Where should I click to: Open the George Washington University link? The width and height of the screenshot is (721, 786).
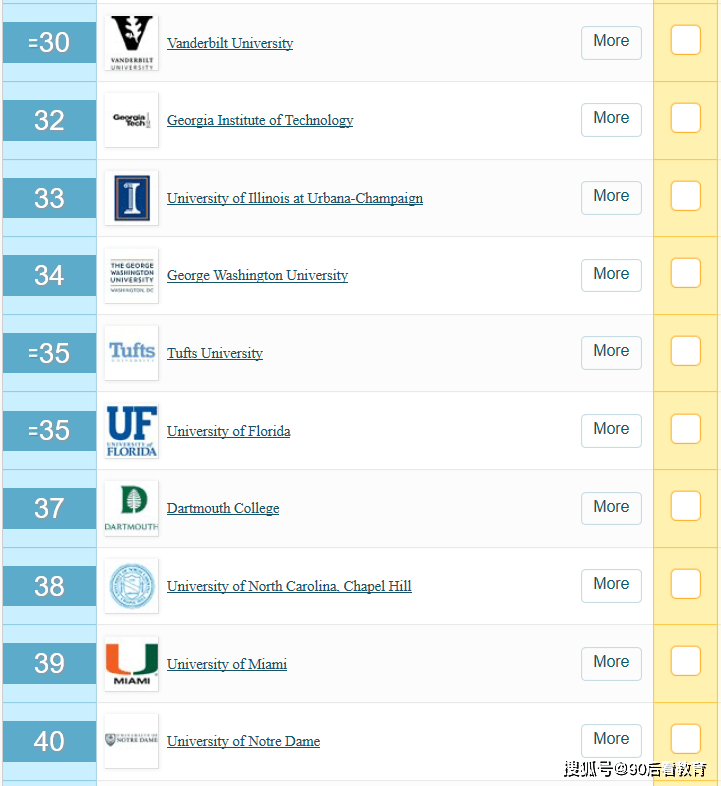[257, 276]
